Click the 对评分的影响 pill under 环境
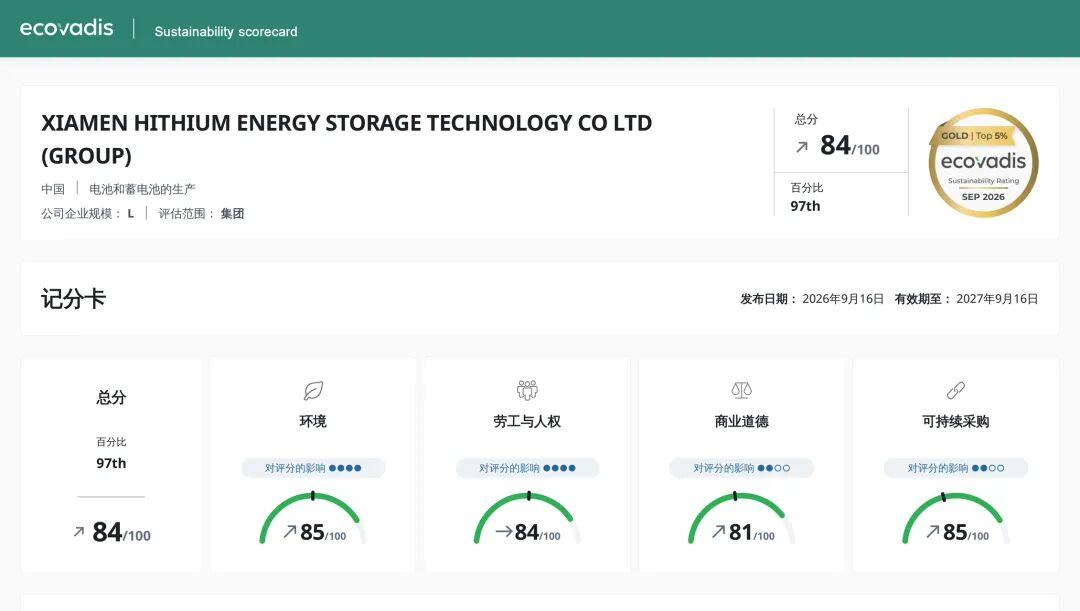The image size is (1080, 611). pyautogui.click(x=313, y=468)
